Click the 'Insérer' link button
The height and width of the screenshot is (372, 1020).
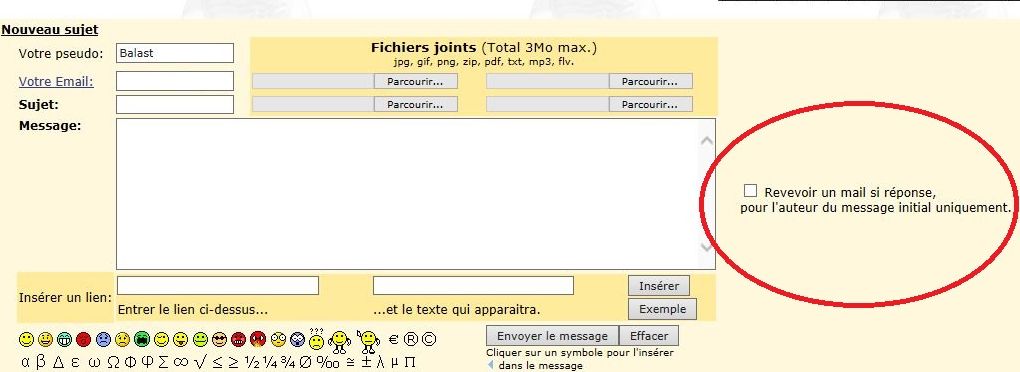click(x=659, y=286)
